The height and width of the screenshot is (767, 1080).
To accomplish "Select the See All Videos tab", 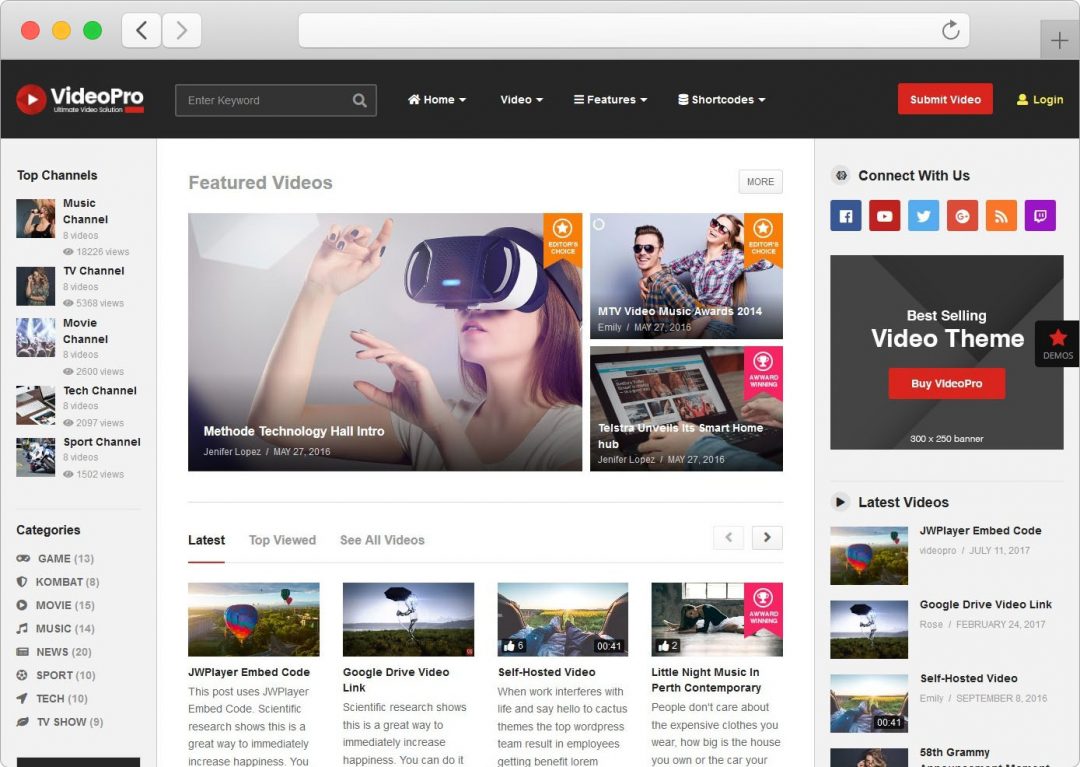I will point(382,540).
